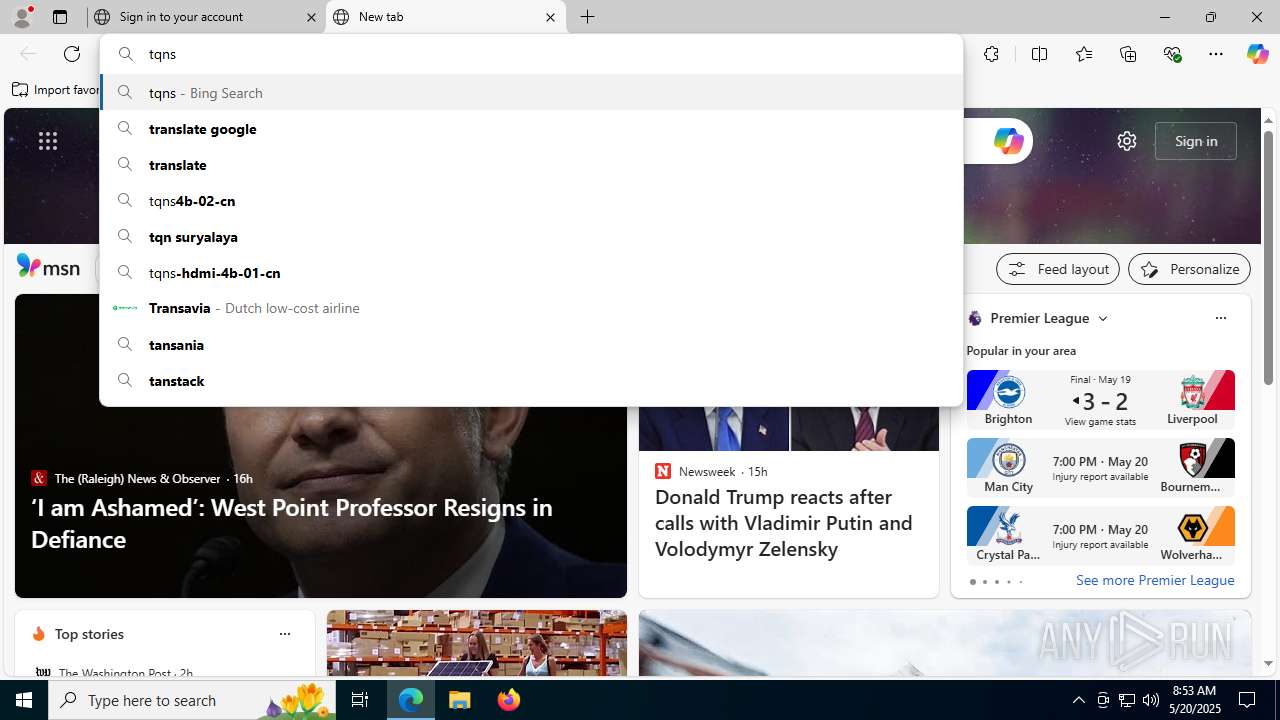Choose the 'translate' suggestion

click(531, 164)
